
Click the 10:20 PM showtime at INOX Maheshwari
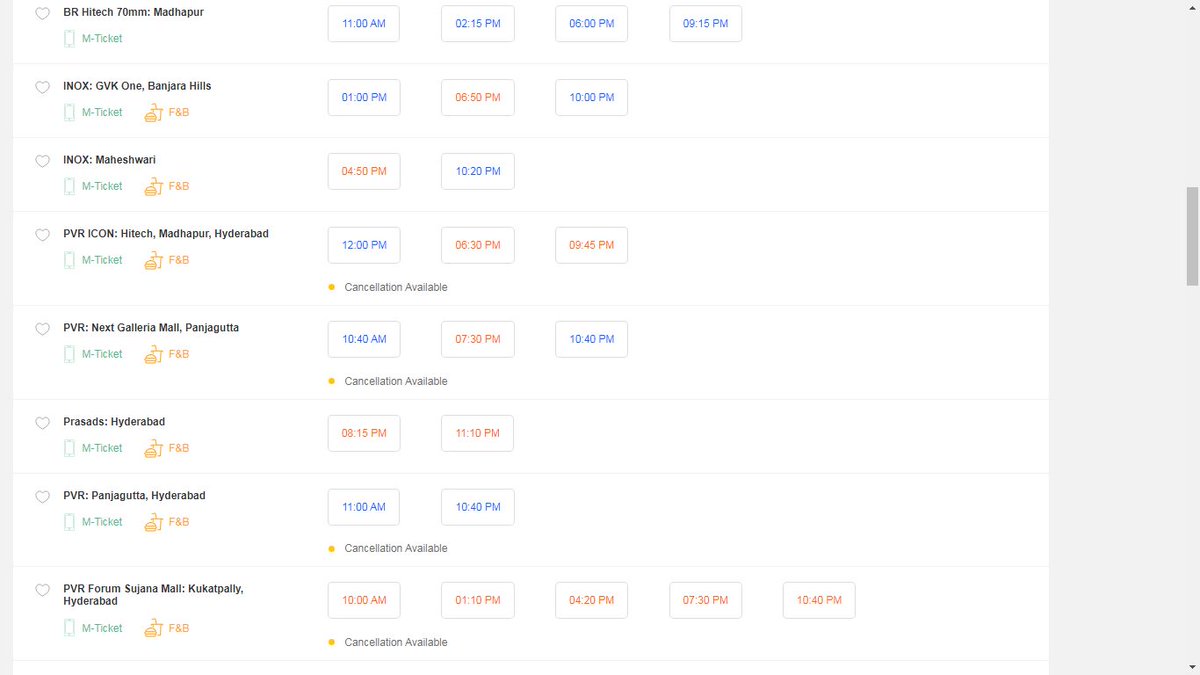pos(477,171)
